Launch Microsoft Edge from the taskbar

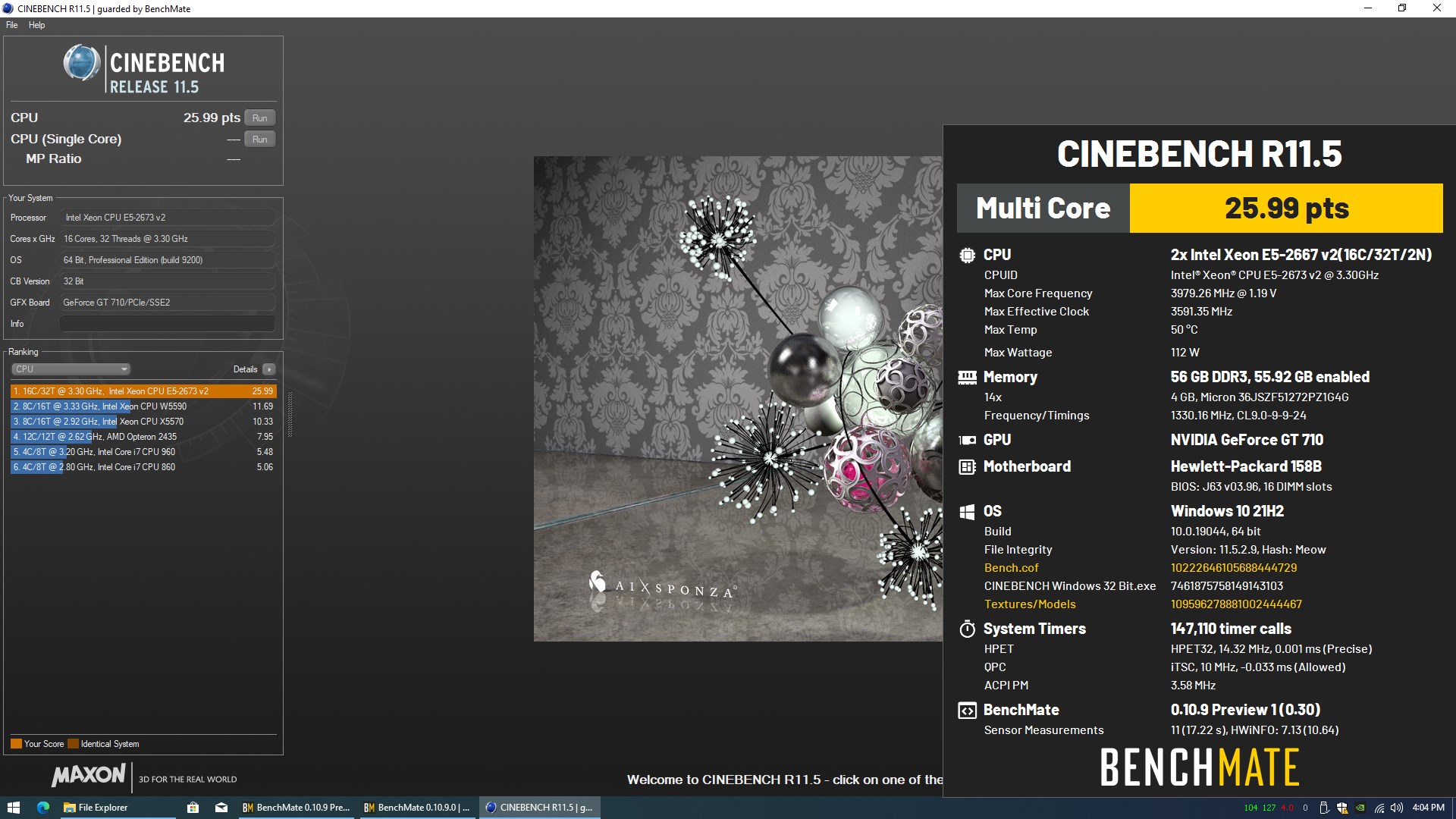43,808
